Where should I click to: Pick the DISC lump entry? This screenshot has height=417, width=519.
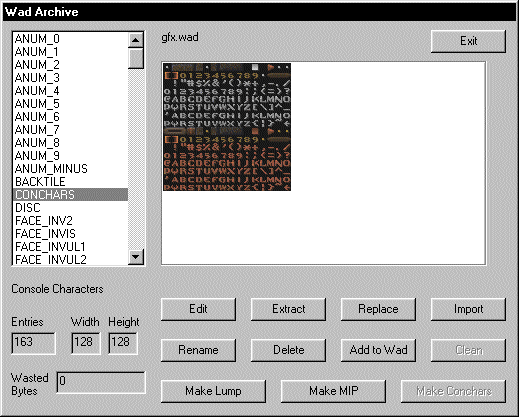coord(70,208)
